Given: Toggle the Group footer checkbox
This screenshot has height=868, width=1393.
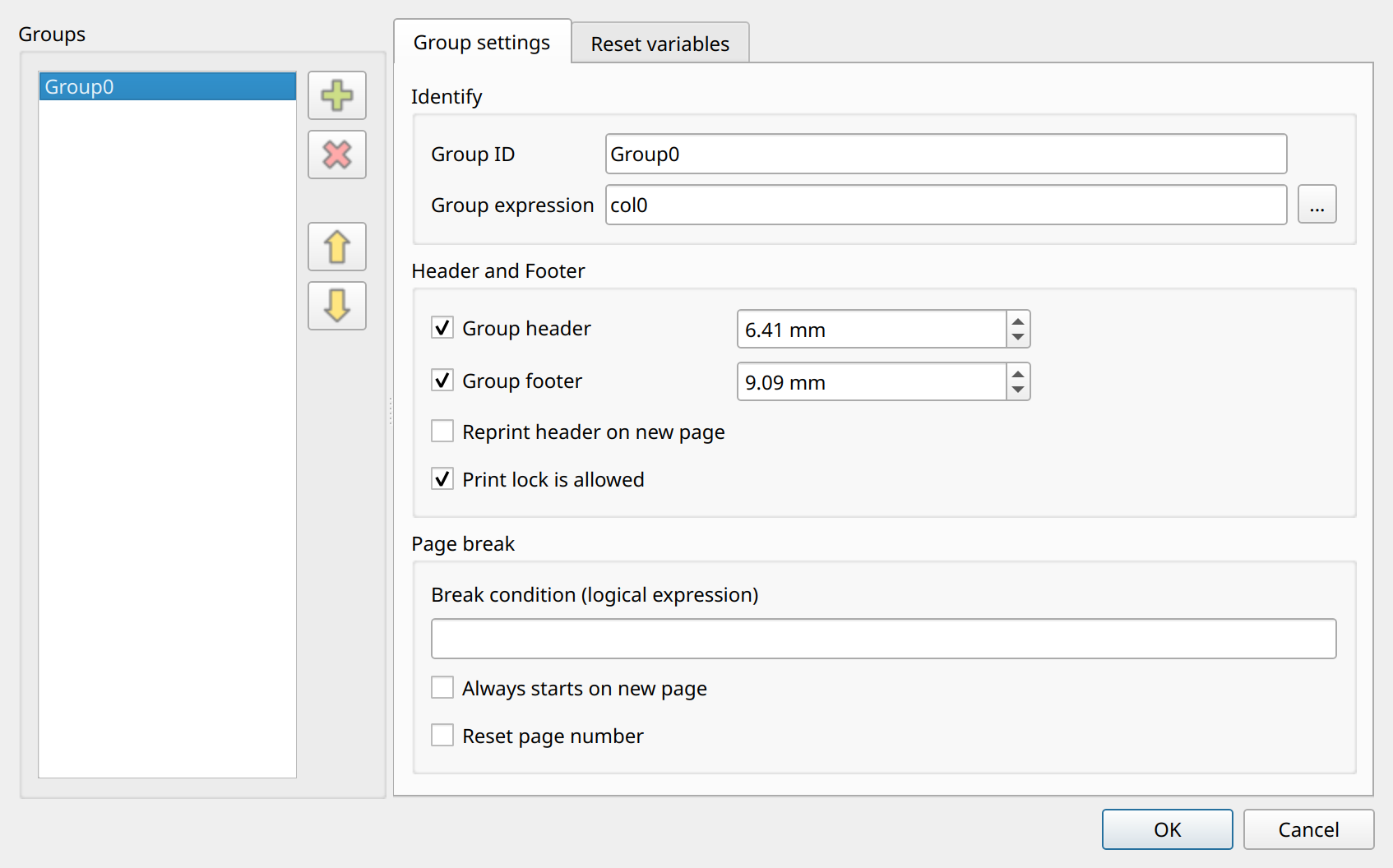Looking at the screenshot, I should click(442, 380).
